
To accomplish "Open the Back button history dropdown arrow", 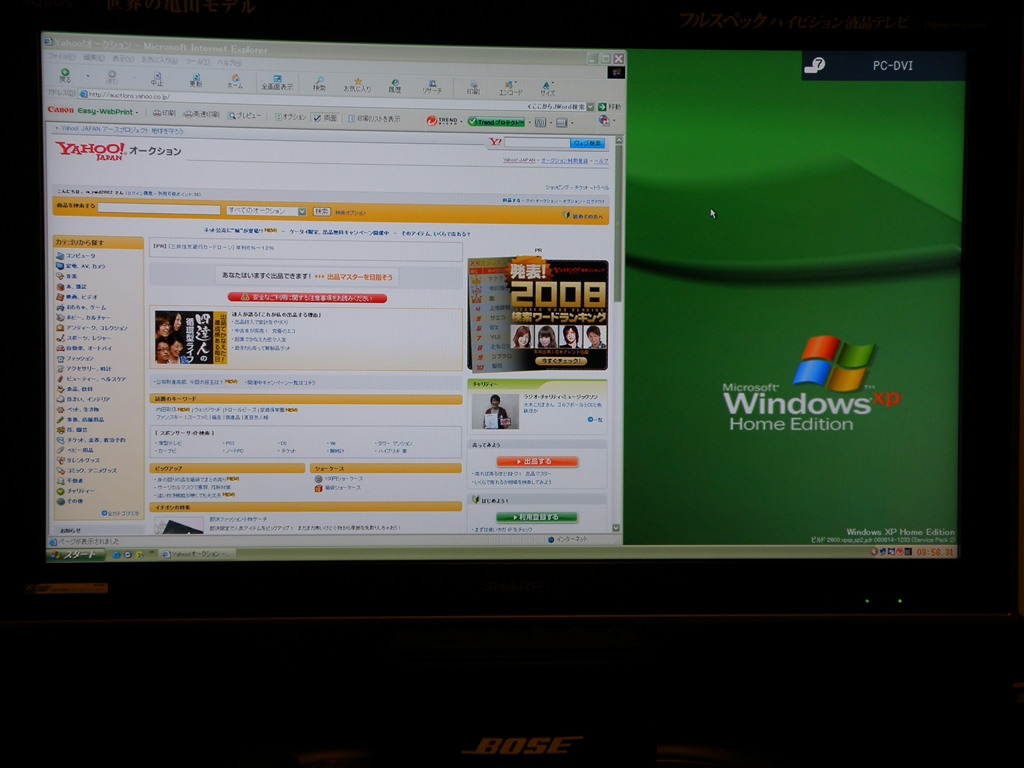I will [x=88, y=76].
